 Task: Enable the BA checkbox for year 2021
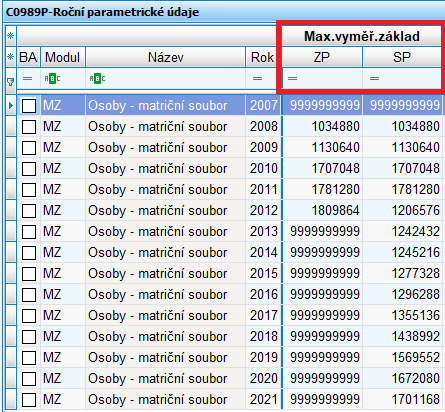pyautogui.click(x=29, y=400)
